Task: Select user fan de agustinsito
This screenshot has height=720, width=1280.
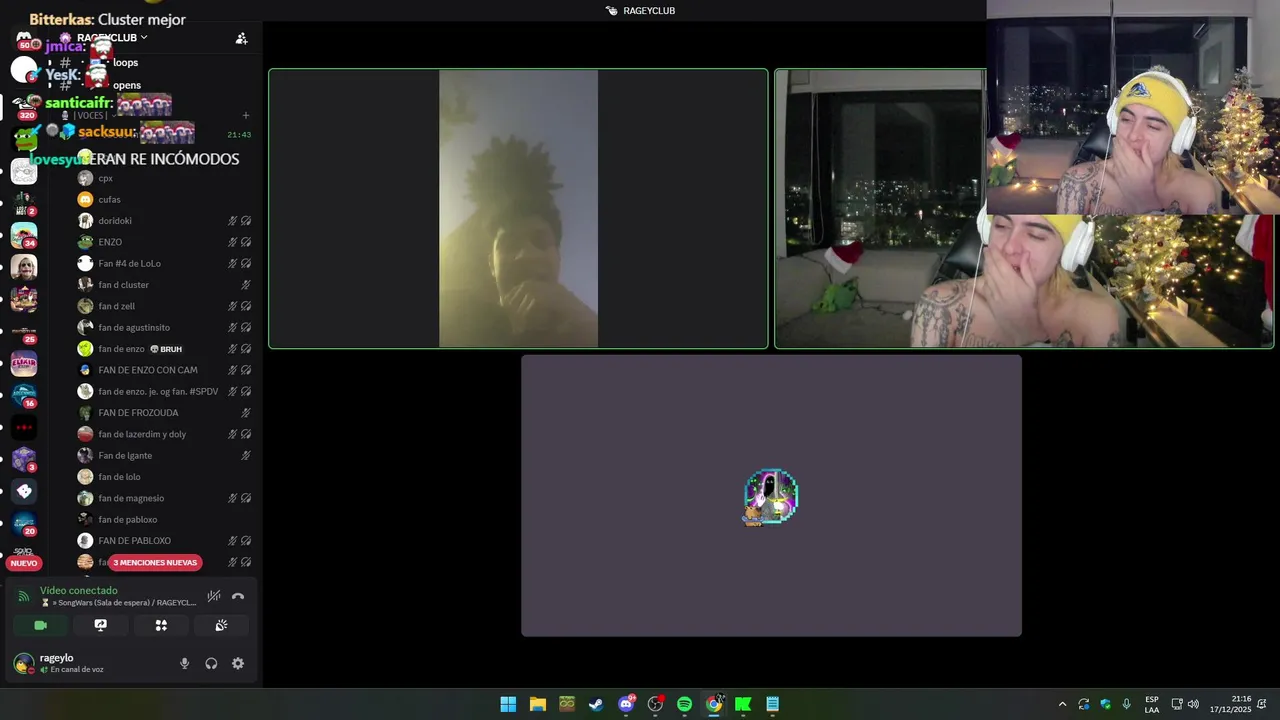Action: [x=164, y=327]
